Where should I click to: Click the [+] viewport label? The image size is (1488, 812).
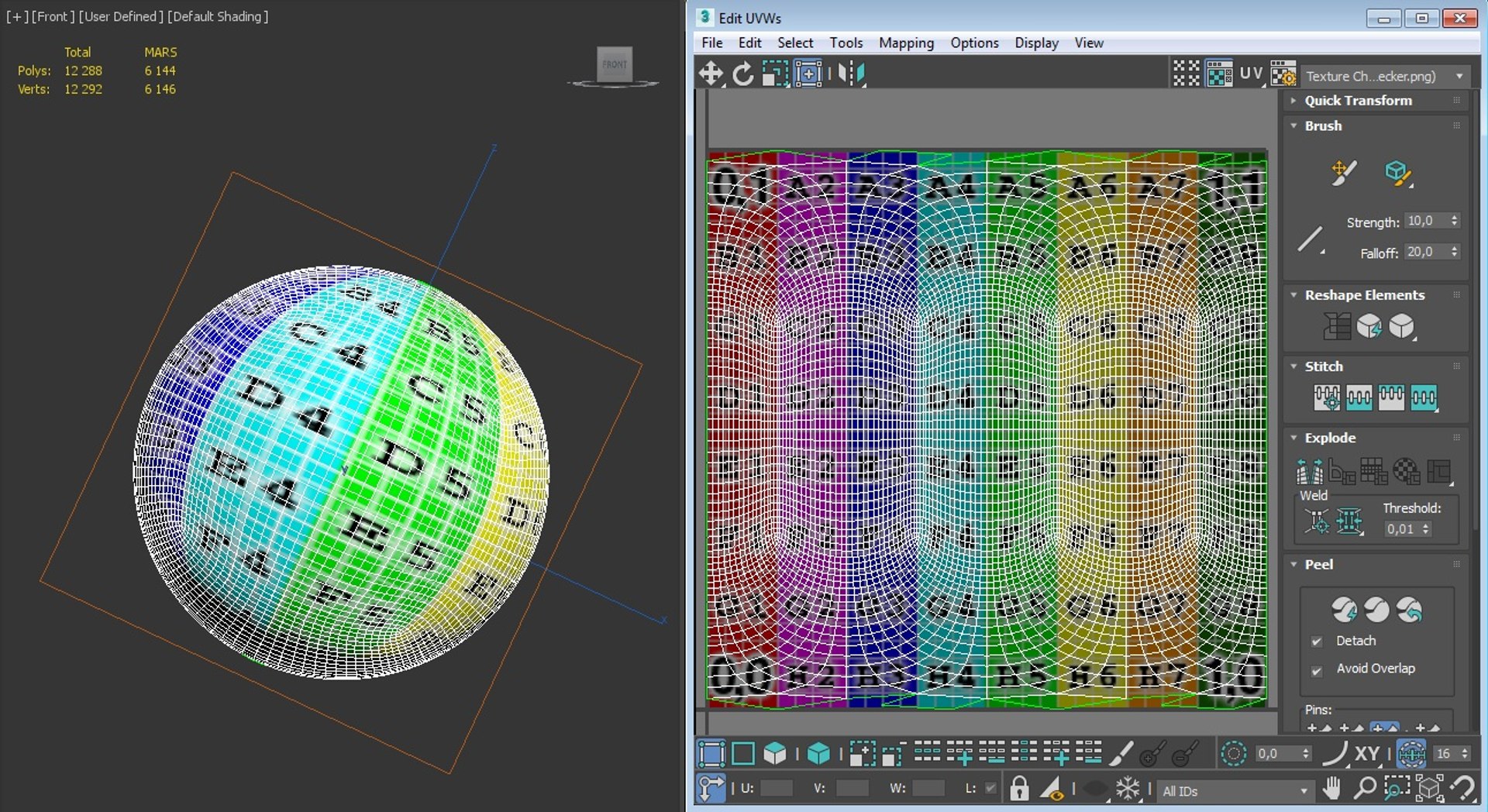point(17,16)
